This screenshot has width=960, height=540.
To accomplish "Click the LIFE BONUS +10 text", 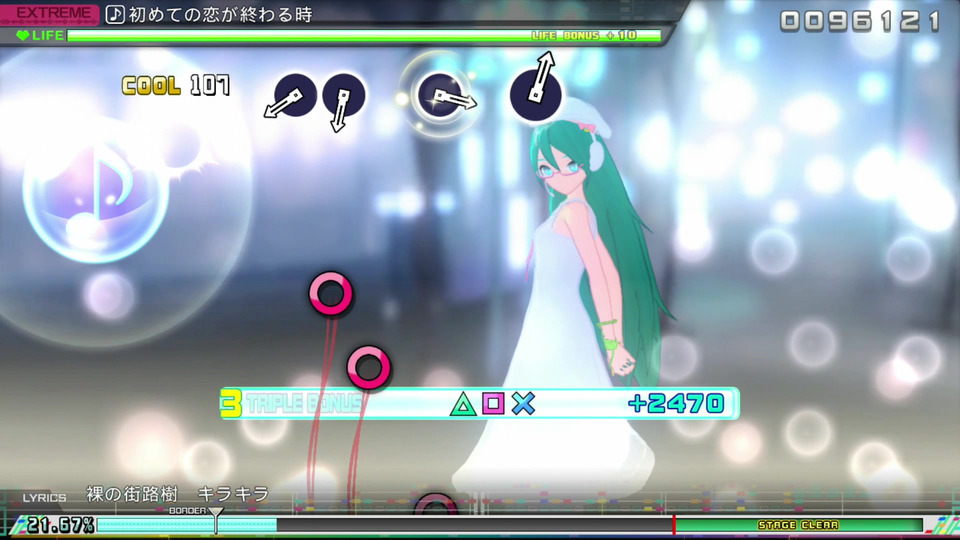I will coord(585,36).
